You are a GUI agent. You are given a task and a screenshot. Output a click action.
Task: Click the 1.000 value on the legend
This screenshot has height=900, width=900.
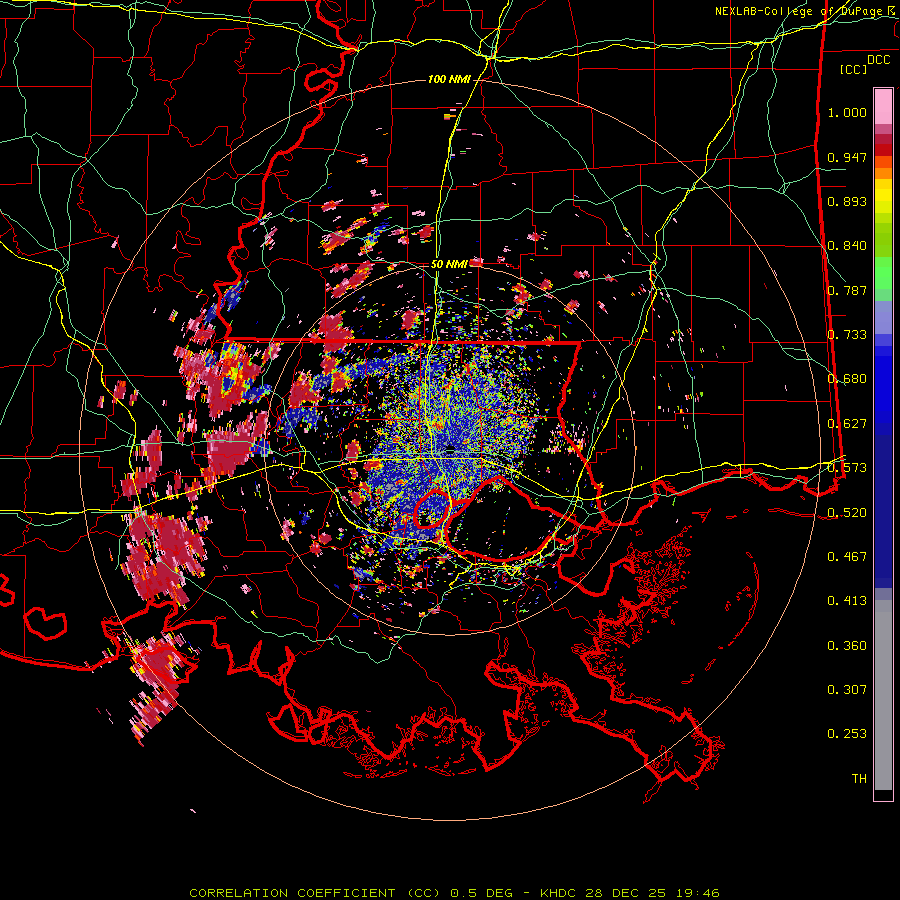(847, 112)
